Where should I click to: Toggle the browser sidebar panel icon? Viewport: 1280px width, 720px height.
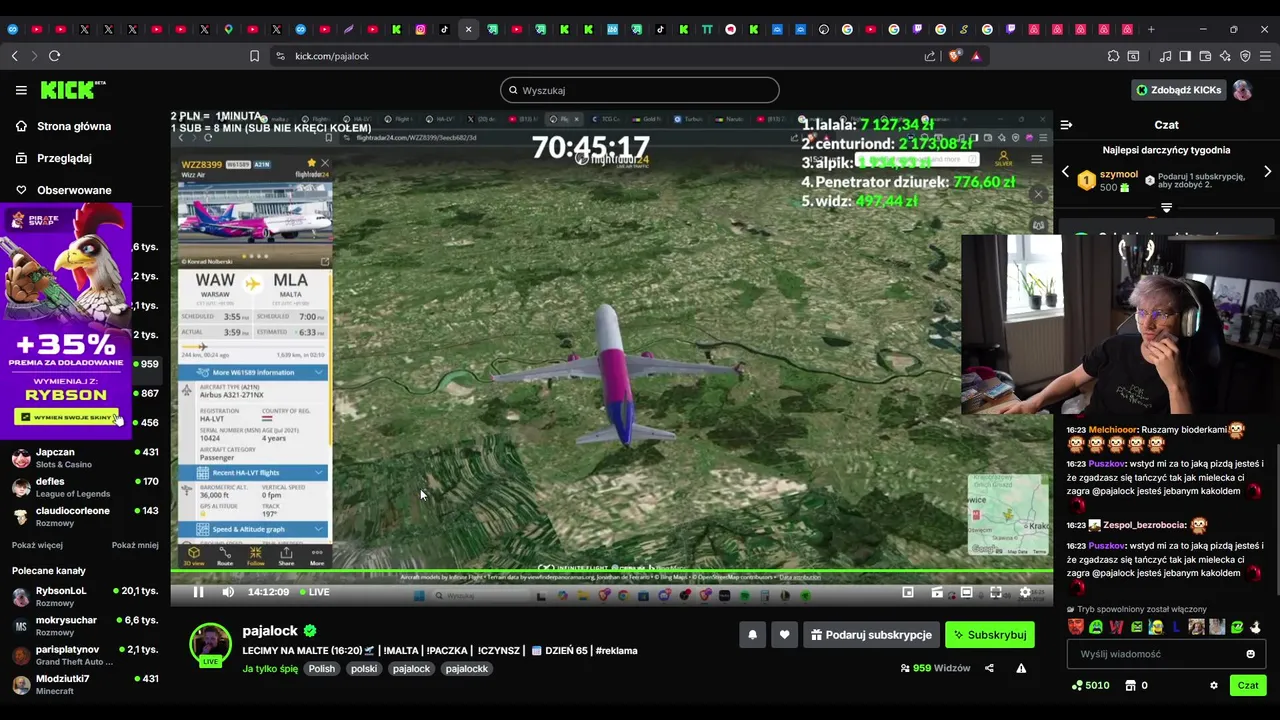pyautogui.click(x=1185, y=56)
